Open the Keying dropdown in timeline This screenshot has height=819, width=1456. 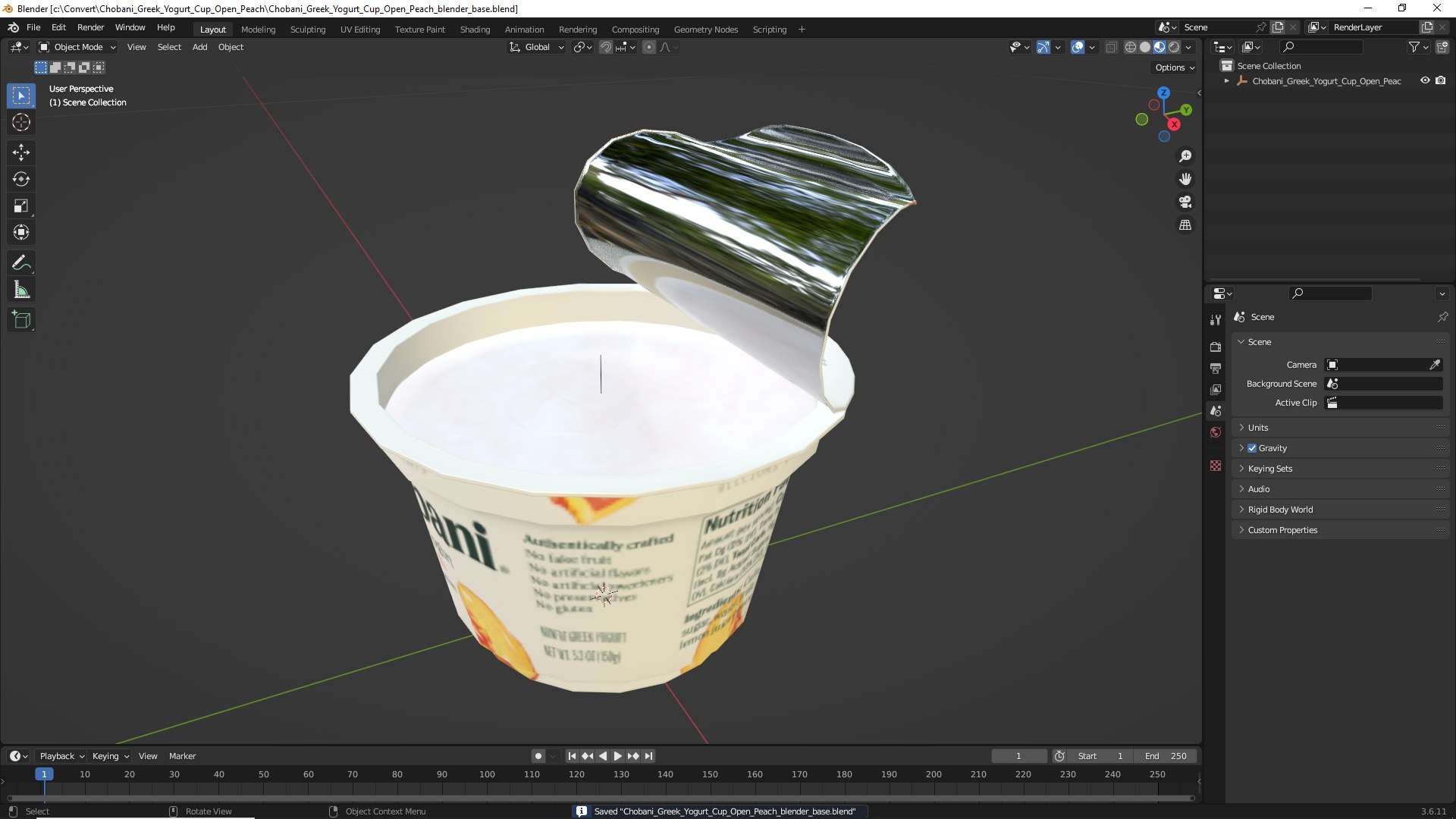pos(111,756)
